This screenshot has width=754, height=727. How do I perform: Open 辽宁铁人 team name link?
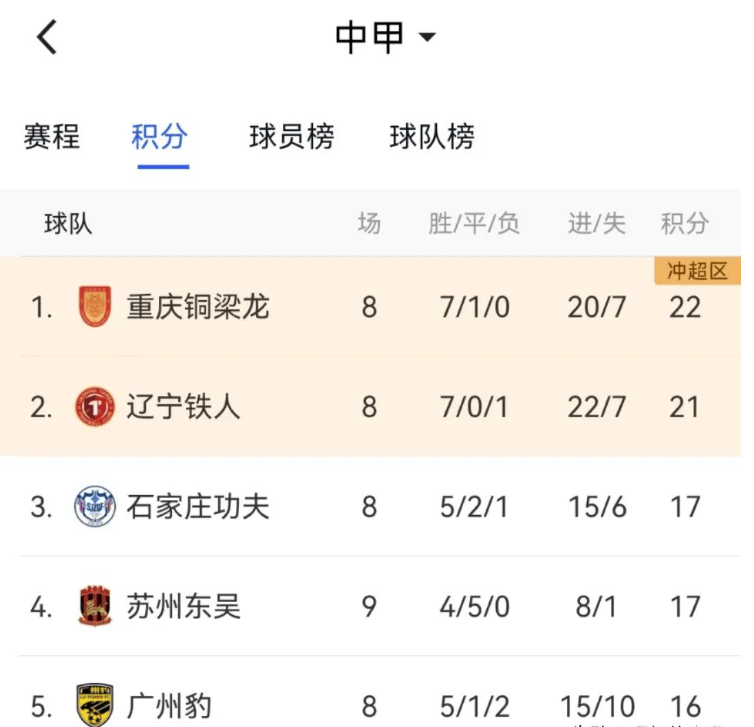coord(183,407)
